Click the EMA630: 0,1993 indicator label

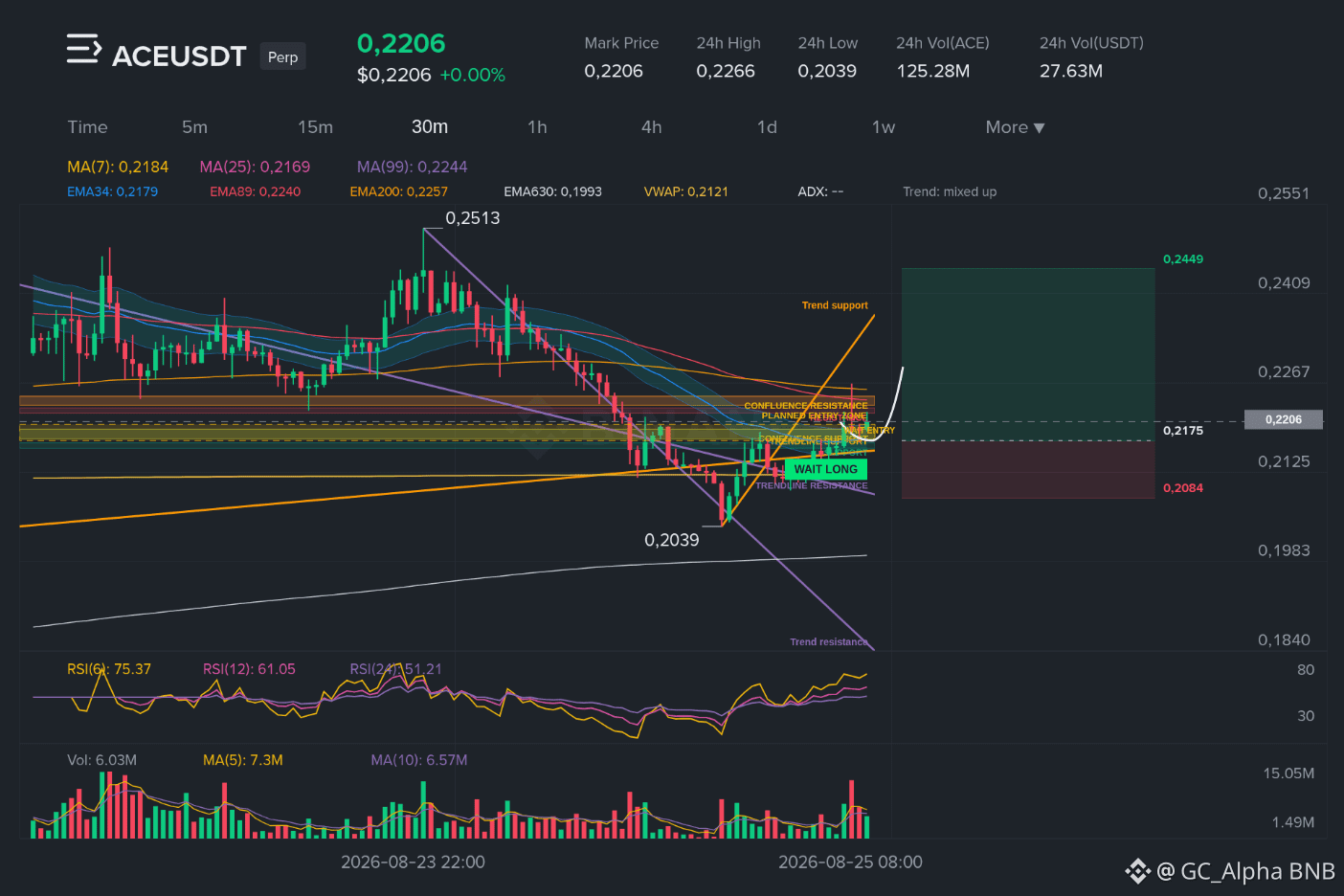[552, 191]
